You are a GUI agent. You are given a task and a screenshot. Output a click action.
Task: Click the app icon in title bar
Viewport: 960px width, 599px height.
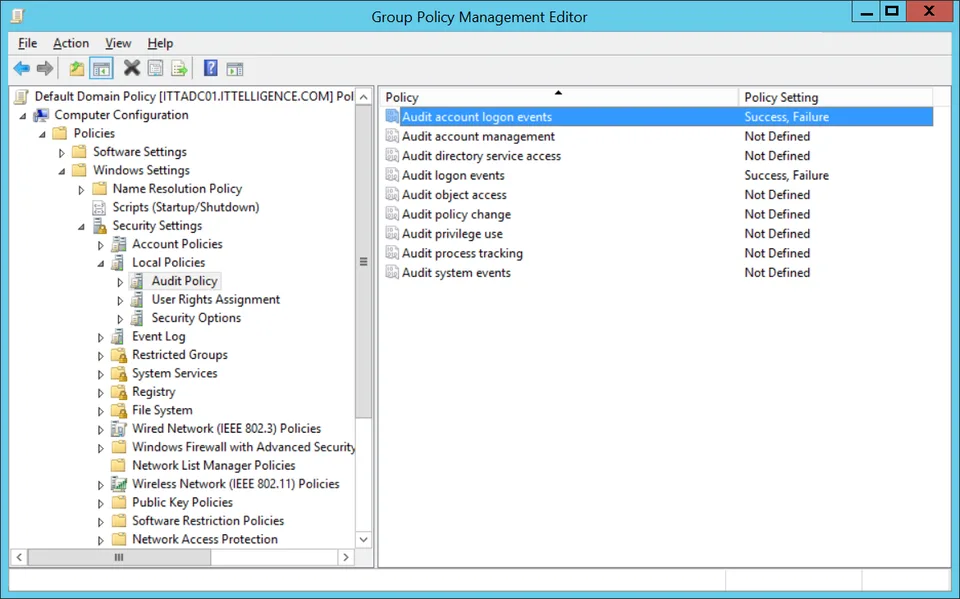pos(18,15)
